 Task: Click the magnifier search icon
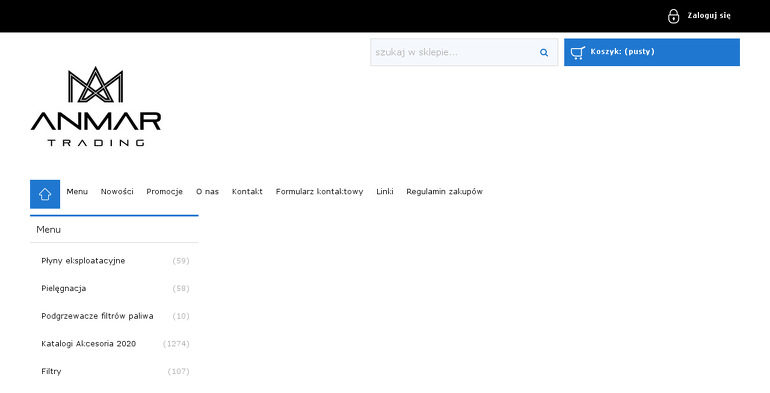pos(544,53)
